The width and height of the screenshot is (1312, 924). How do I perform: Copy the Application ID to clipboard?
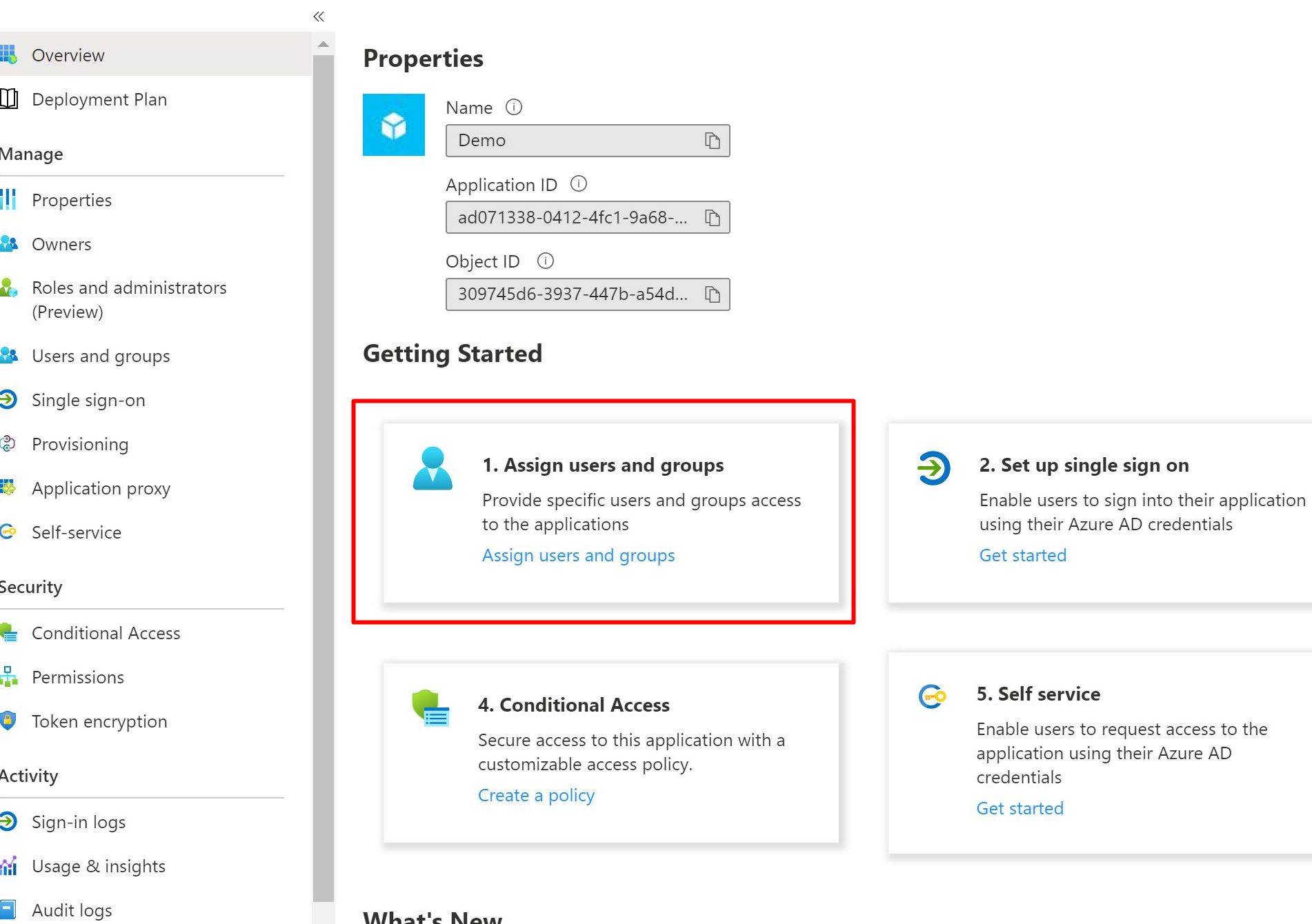[x=712, y=218]
